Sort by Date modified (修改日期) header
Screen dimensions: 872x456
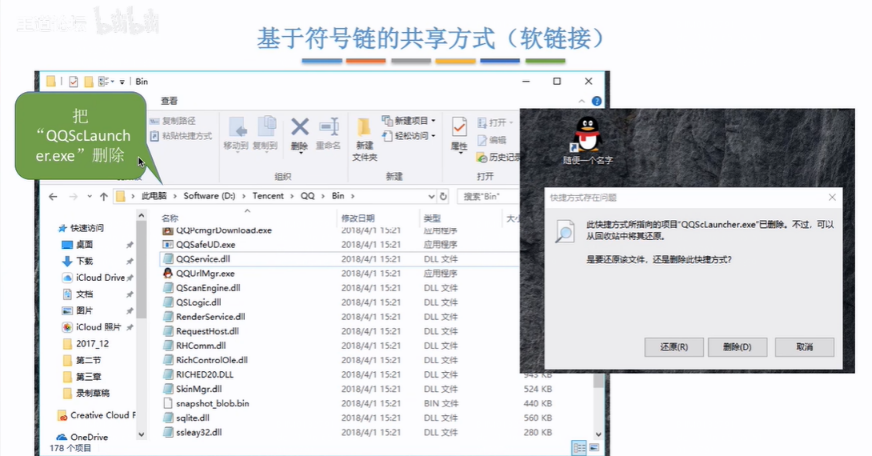pyautogui.click(x=358, y=218)
